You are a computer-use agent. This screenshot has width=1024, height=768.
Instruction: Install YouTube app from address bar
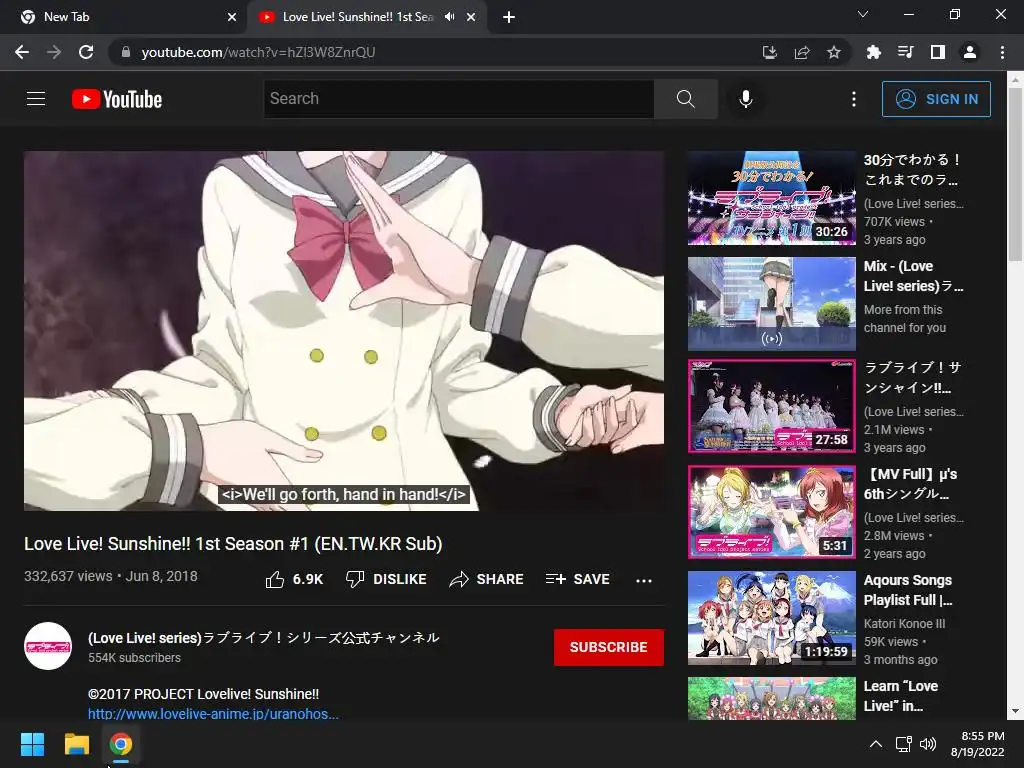(x=770, y=52)
